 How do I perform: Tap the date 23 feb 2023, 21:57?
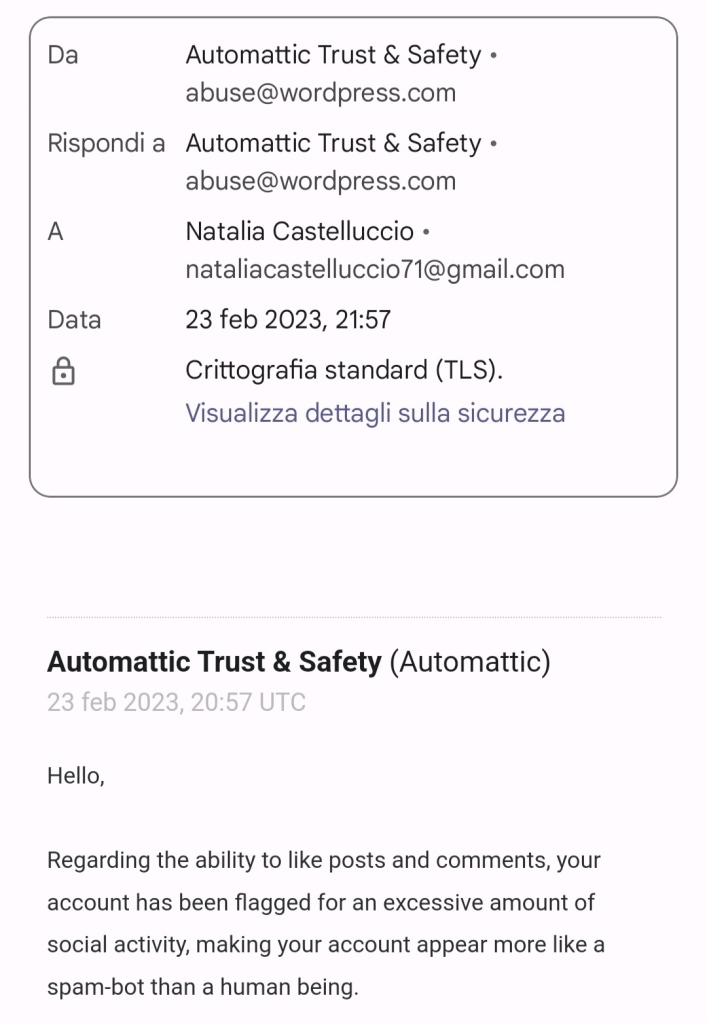[x=288, y=320]
